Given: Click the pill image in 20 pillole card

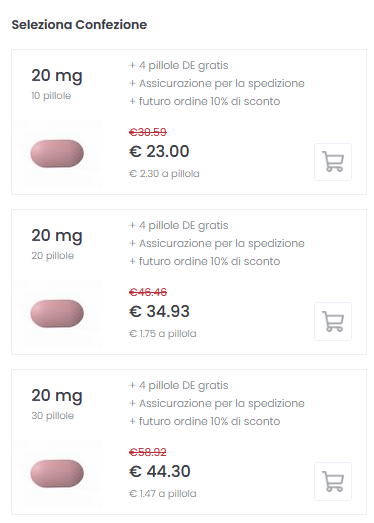Looking at the screenshot, I should point(57,314).
